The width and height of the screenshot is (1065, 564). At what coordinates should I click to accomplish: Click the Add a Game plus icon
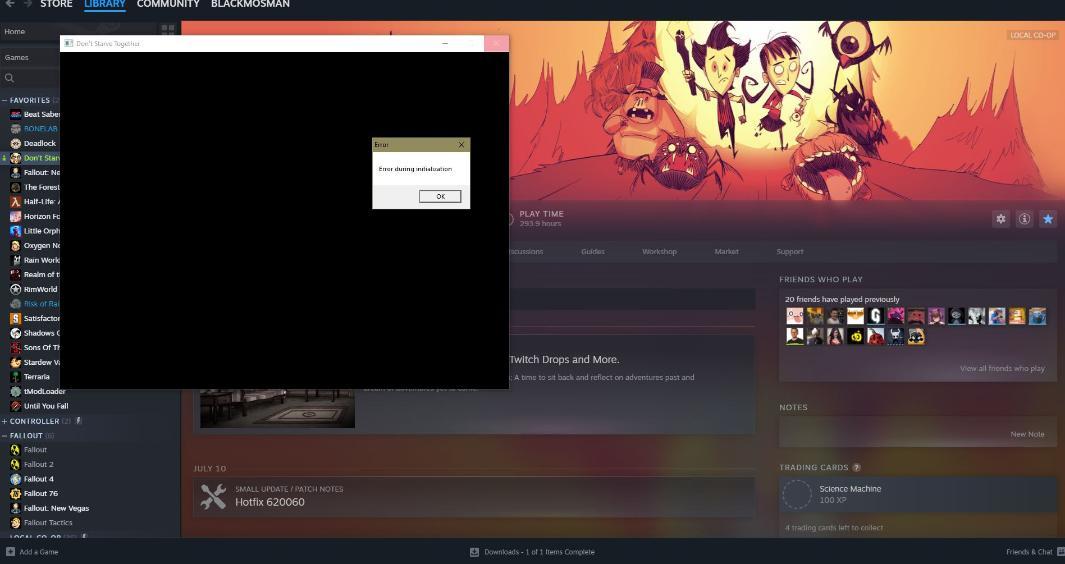(10, 552)
